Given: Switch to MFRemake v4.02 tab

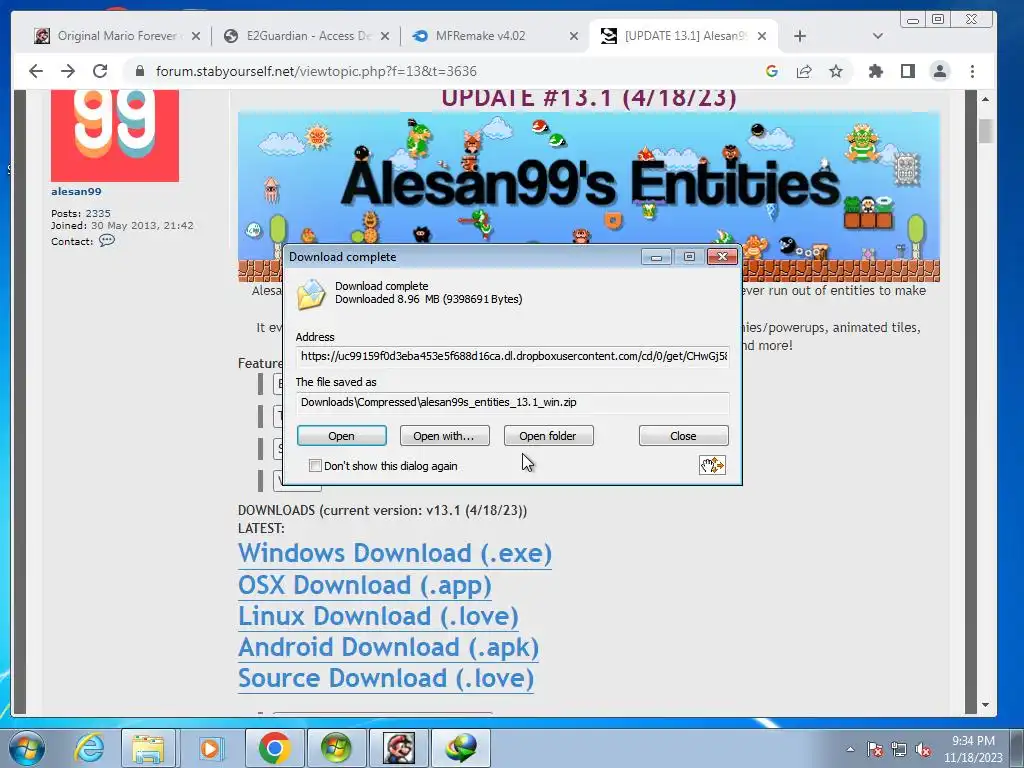Looking at the screenshot, I should [481, 36].
